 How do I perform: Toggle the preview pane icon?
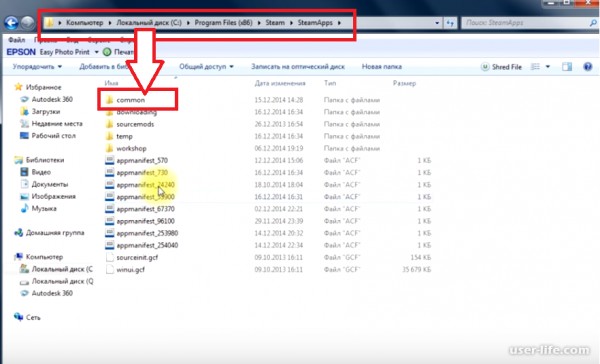point(567,67)
